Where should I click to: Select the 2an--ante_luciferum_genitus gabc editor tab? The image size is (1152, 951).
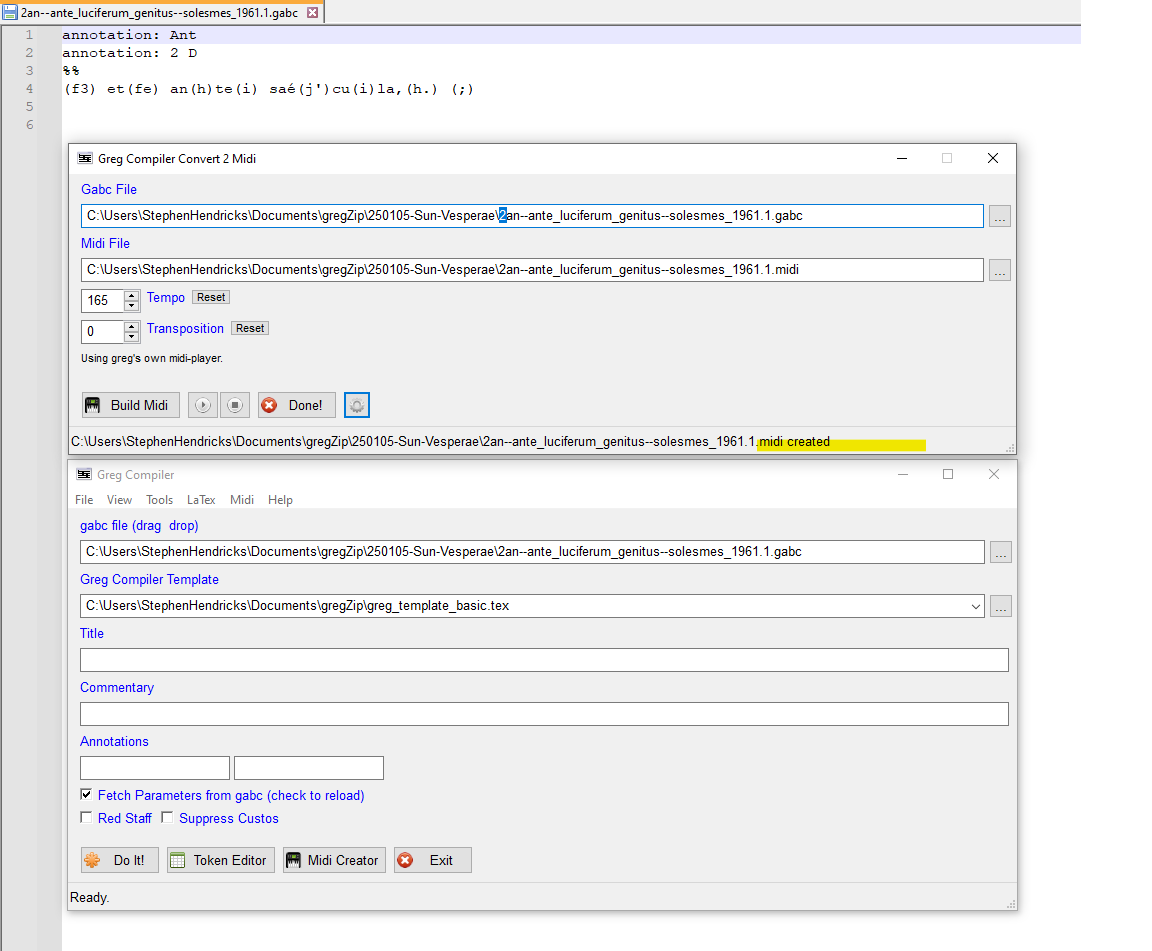[x=159, y=12]
